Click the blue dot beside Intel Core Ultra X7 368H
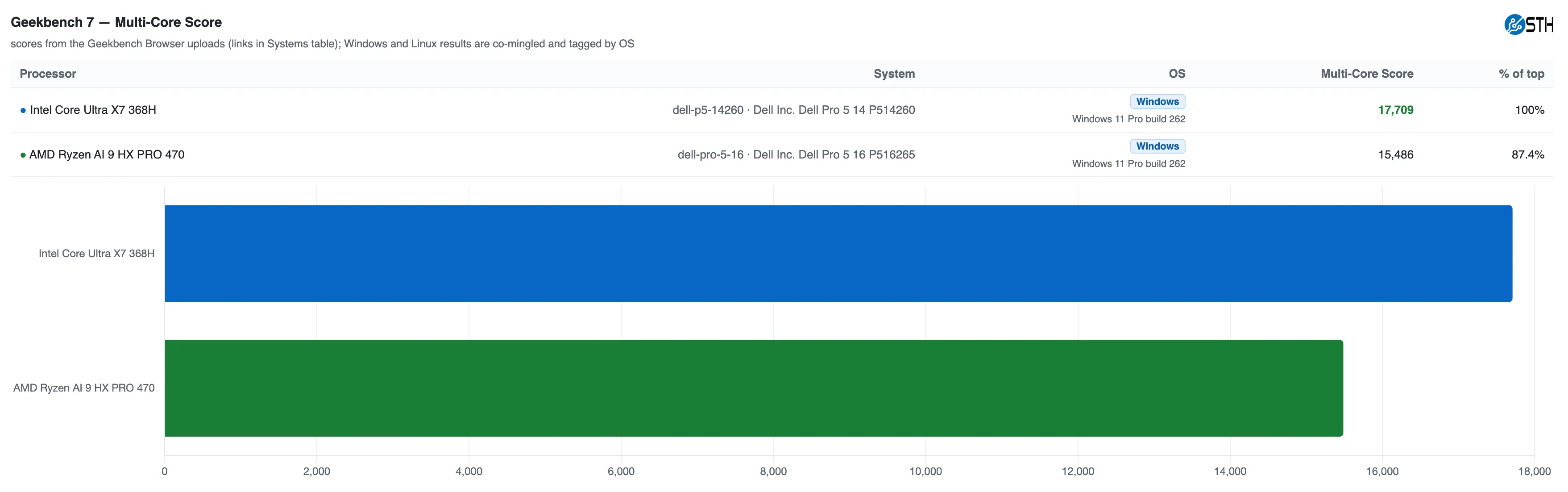Viewport: 1568px width, 492px height. pyautogui.click(x=23, y=111)
